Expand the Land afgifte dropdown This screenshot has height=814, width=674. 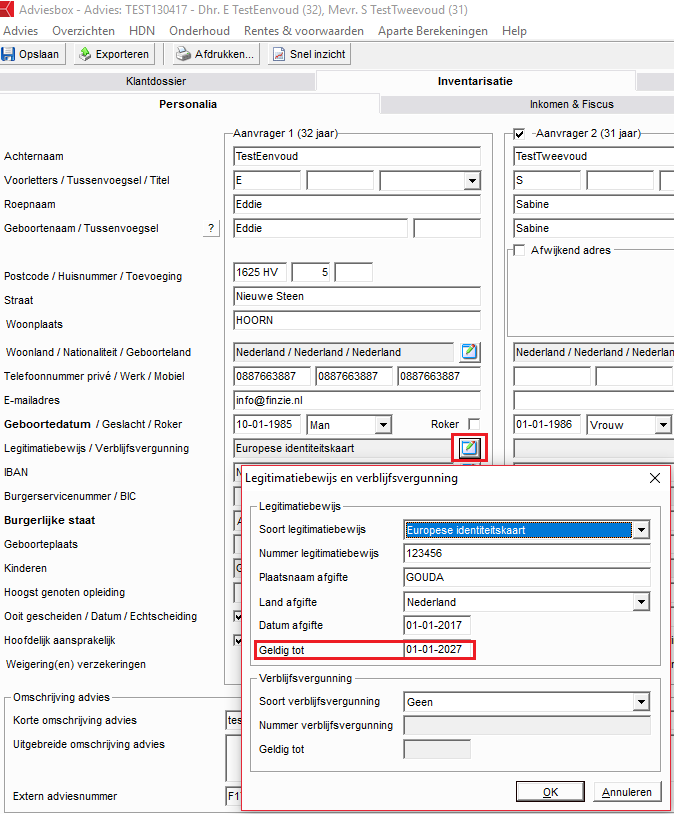(641, 602)
